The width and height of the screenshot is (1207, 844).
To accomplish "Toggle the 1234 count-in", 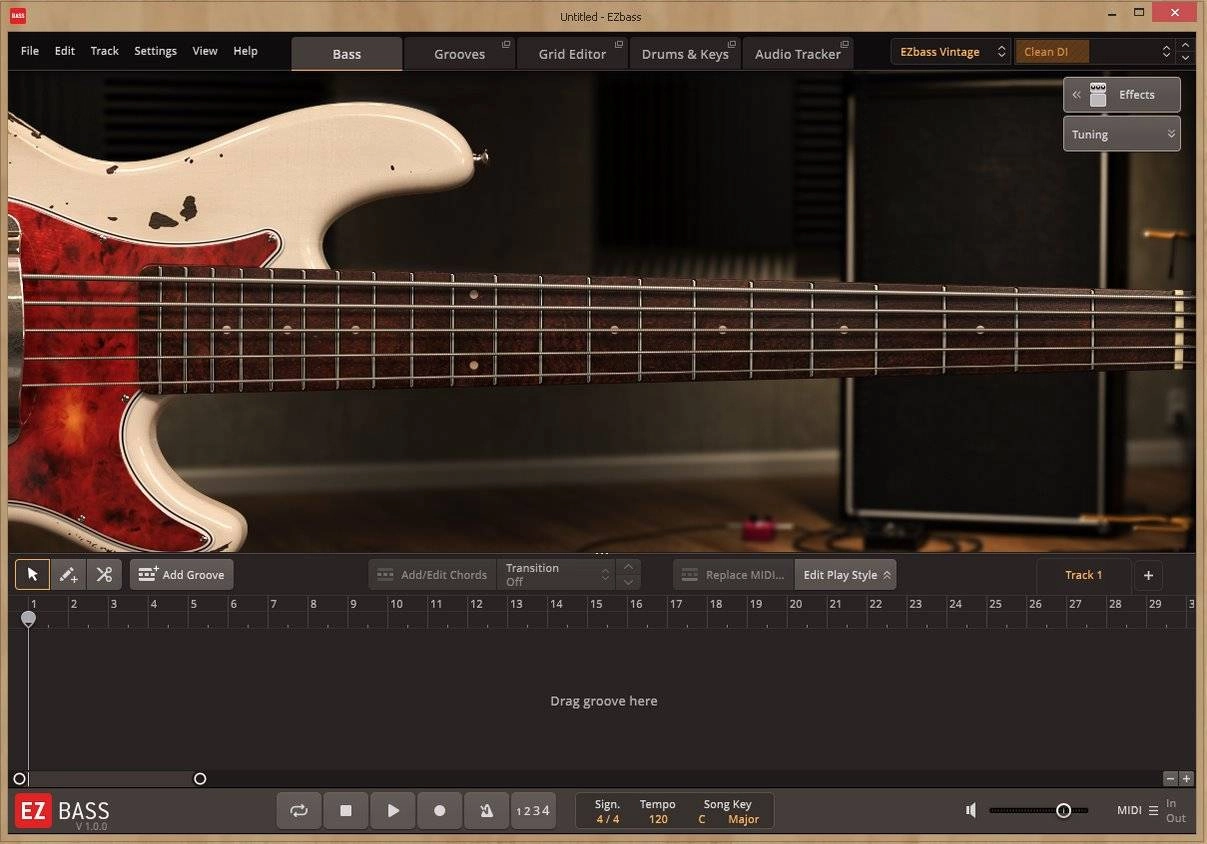I will (533, 811).
